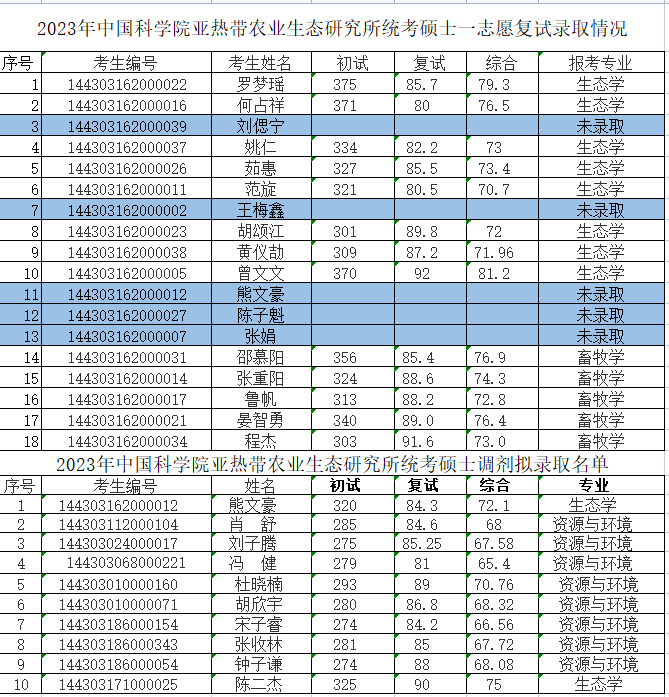Select ID cell 144303112000104
Screen dimensions: 669x697
[118, 525]
